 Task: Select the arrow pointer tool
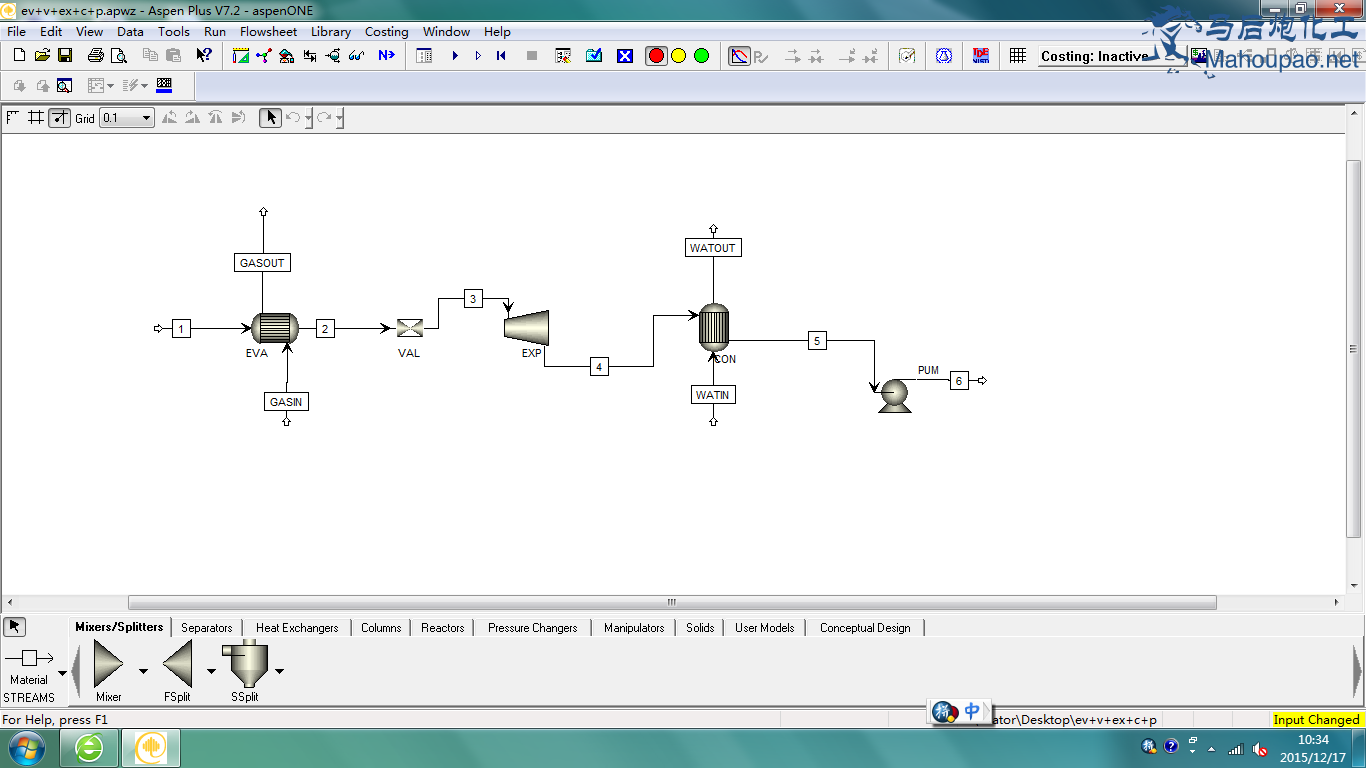point(271,118)
